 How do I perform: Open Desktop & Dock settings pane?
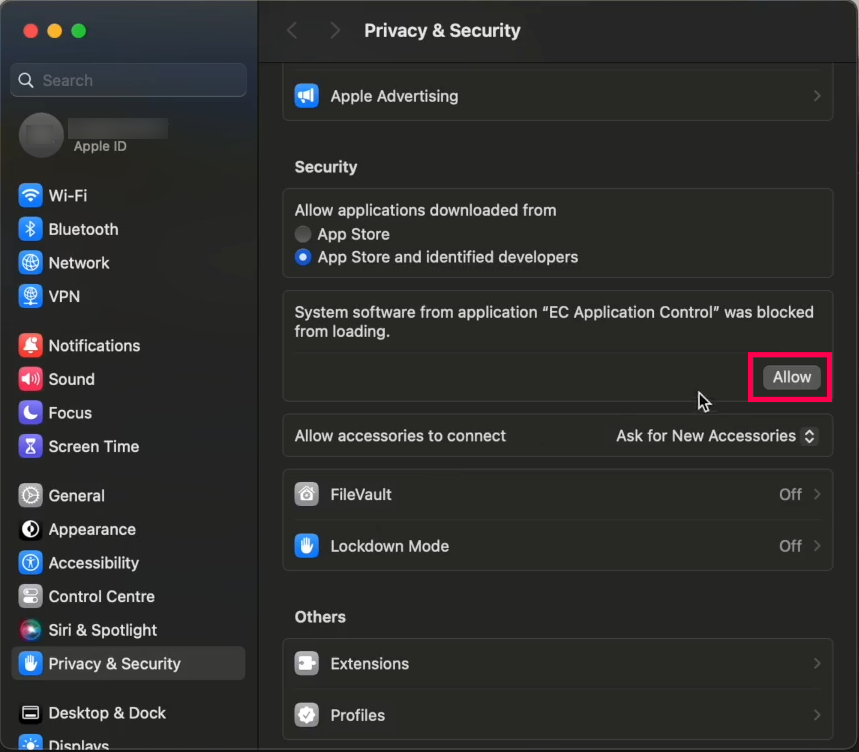pos(107,713)
